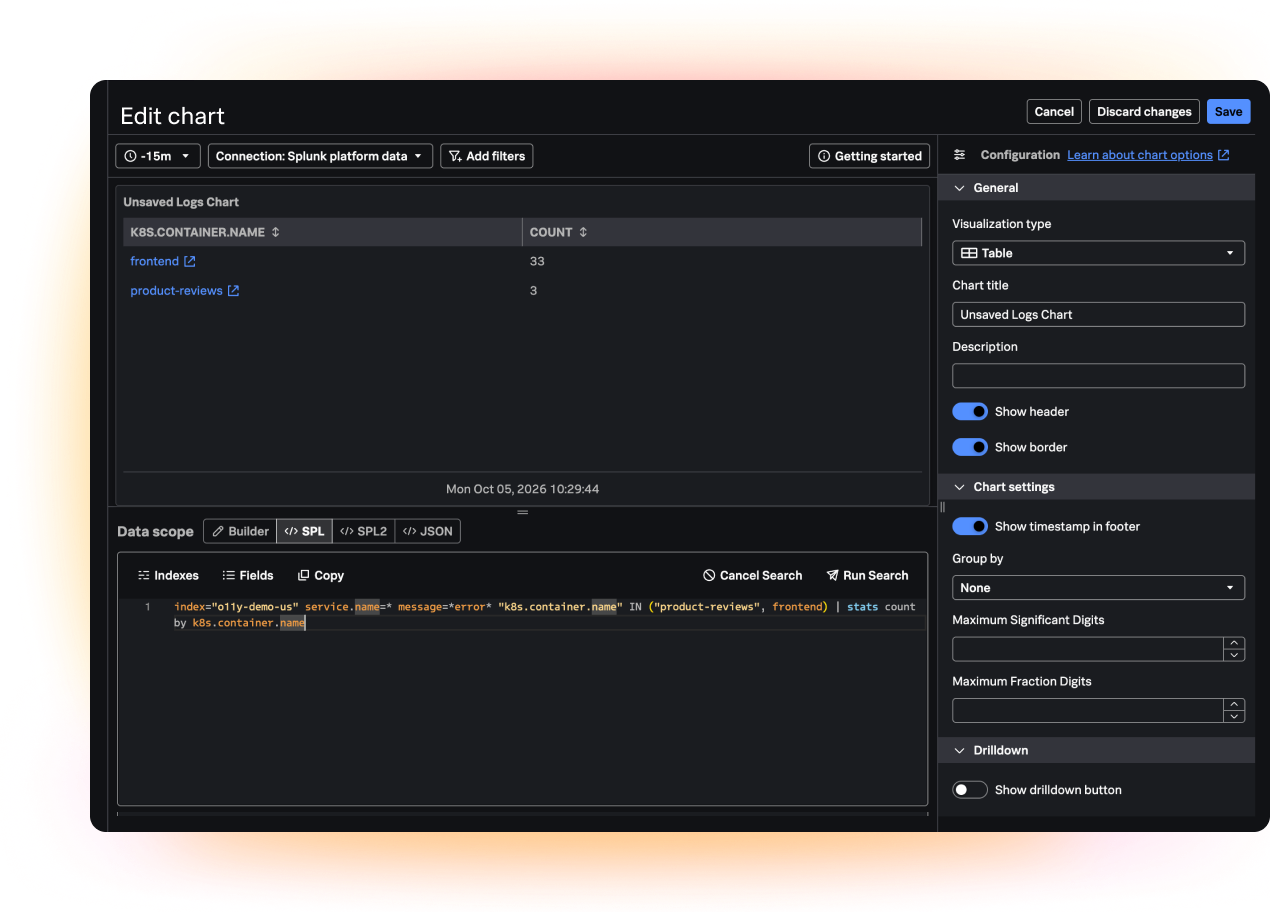Open external link icon next to frontend

(x=190, y=261)
